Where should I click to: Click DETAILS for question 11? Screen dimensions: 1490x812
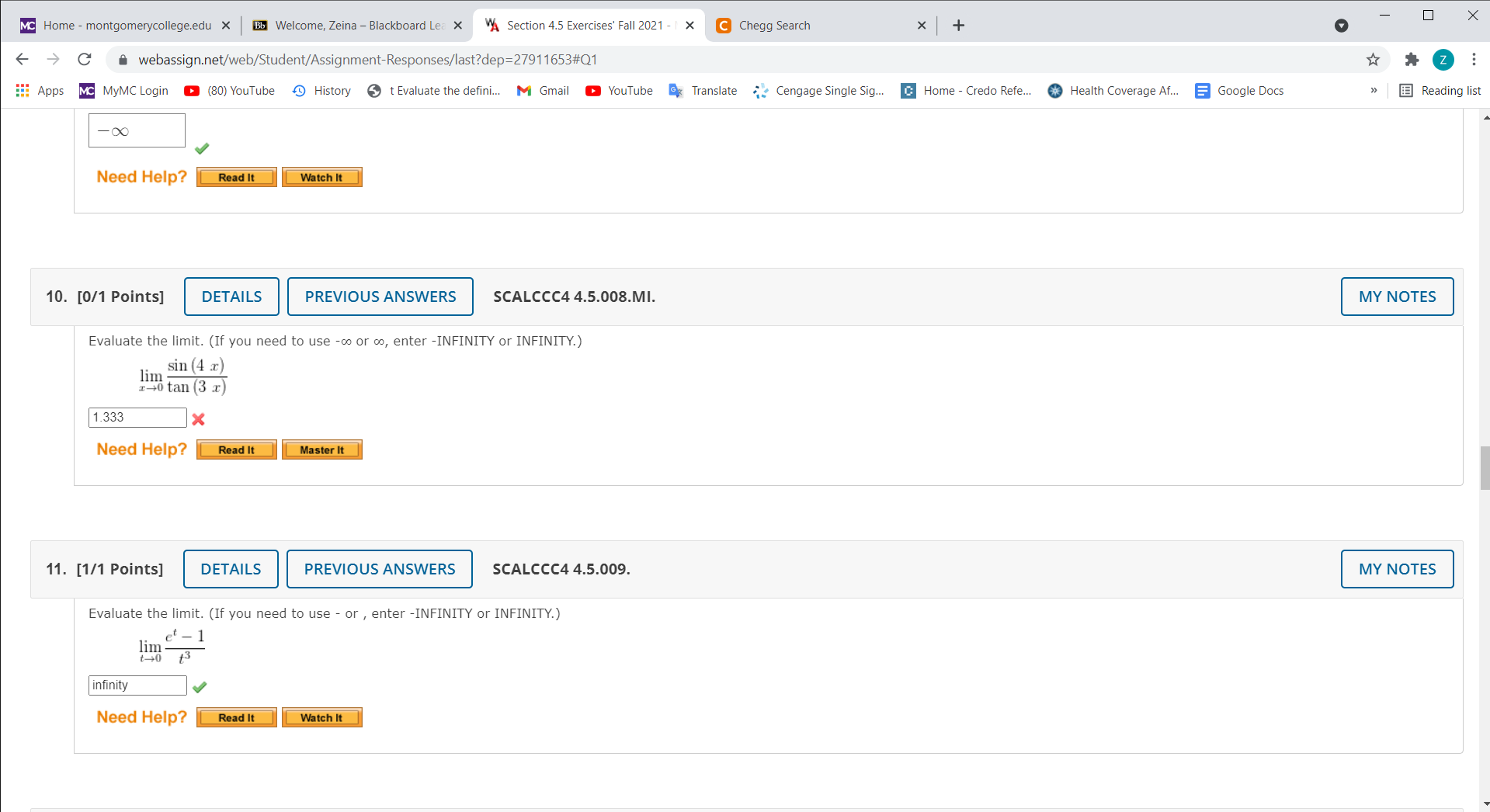231,569
